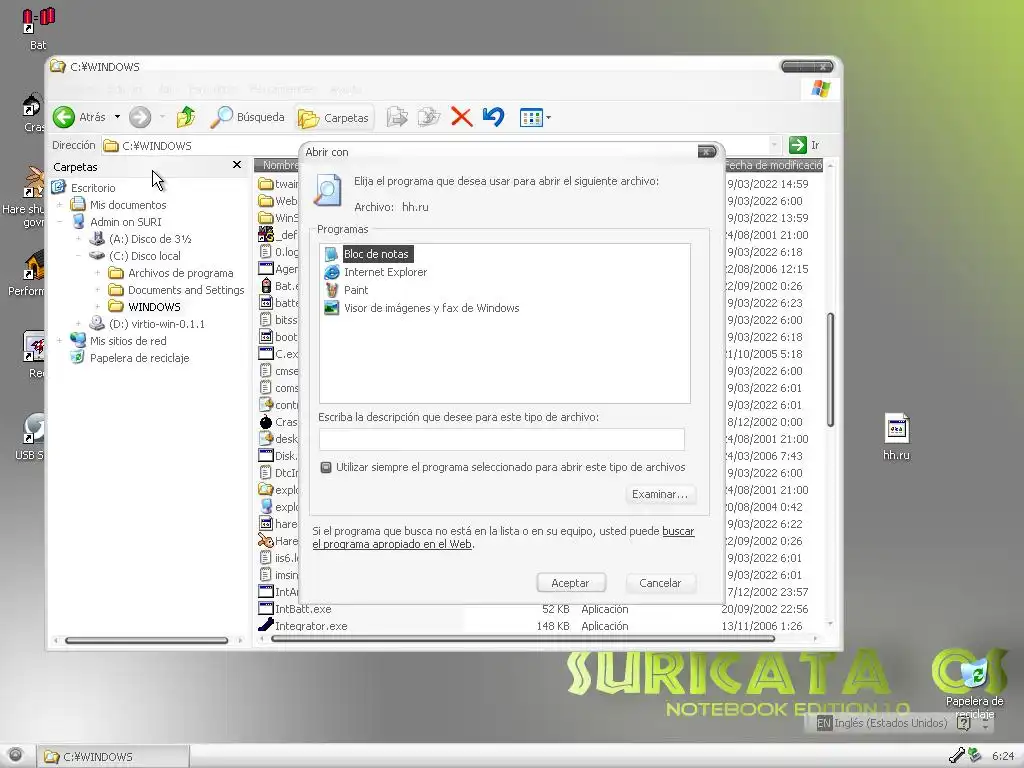1024x768 pixels.
Task: Select the IntBatt.exe file row
Action: coord(303,609)
